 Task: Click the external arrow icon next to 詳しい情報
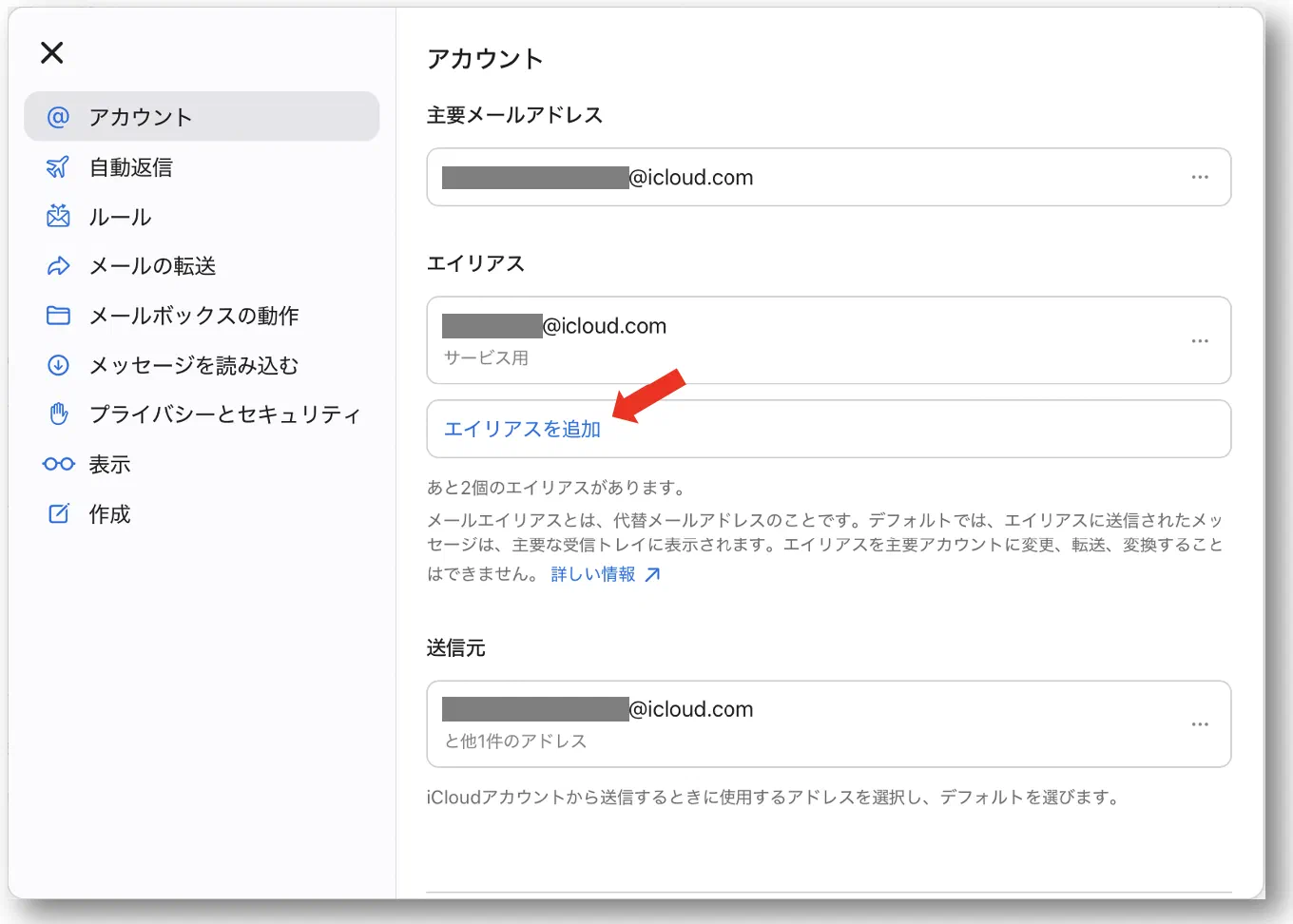652,574
